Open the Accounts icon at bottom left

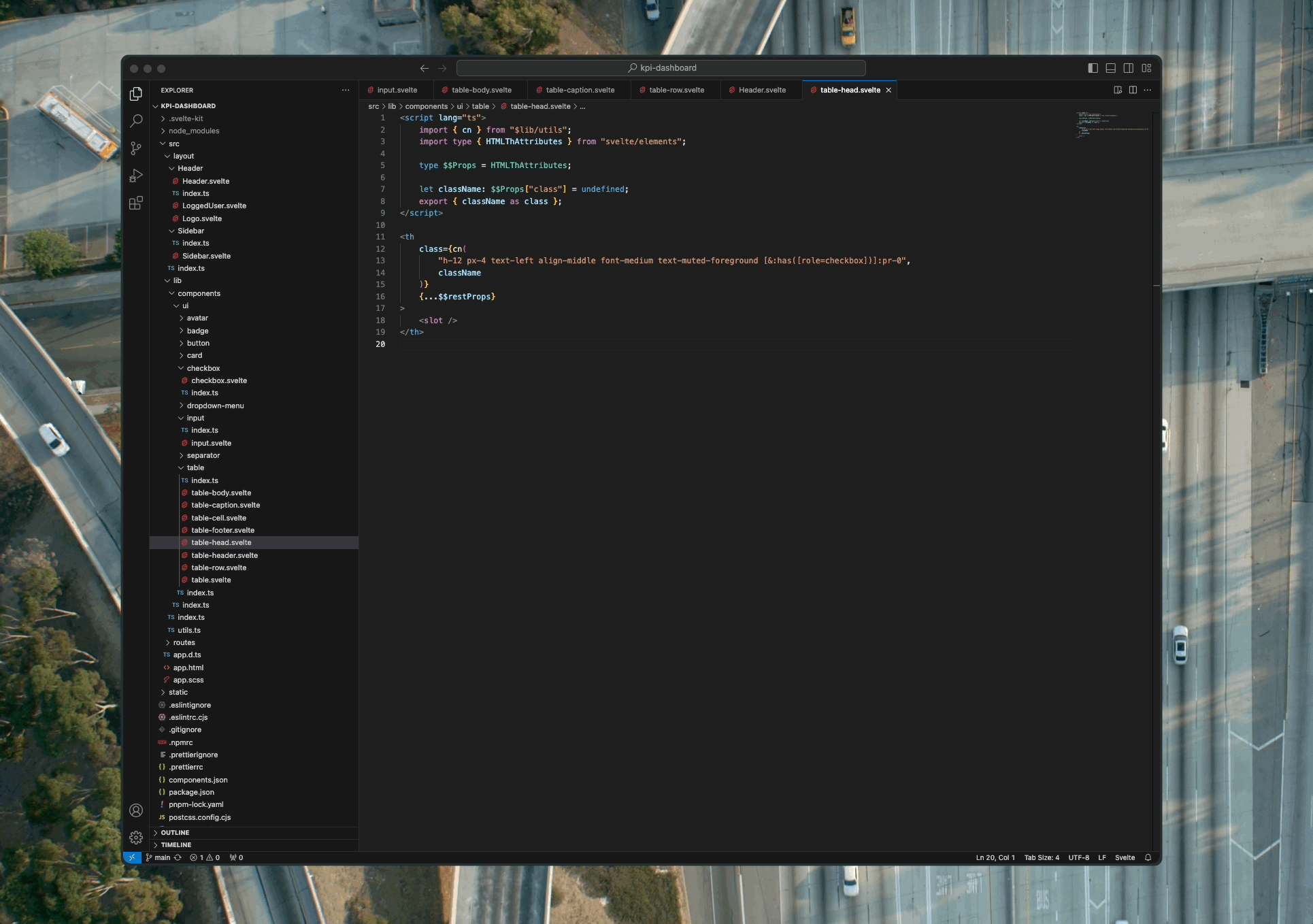(x=136, y=811)
